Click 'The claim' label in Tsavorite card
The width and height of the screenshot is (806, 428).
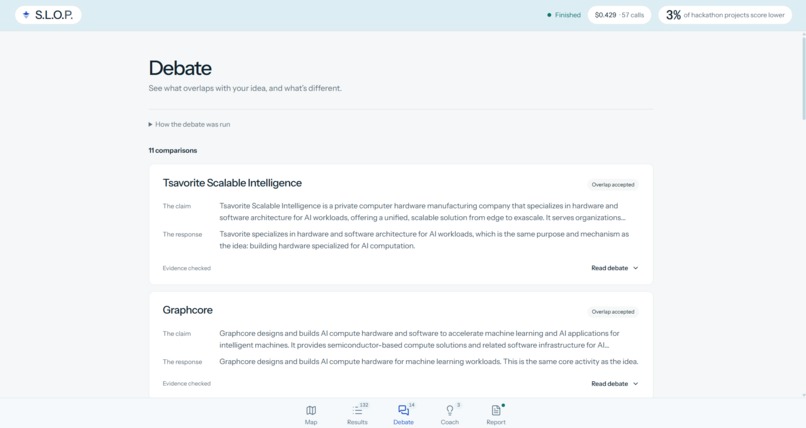[177, 206]
